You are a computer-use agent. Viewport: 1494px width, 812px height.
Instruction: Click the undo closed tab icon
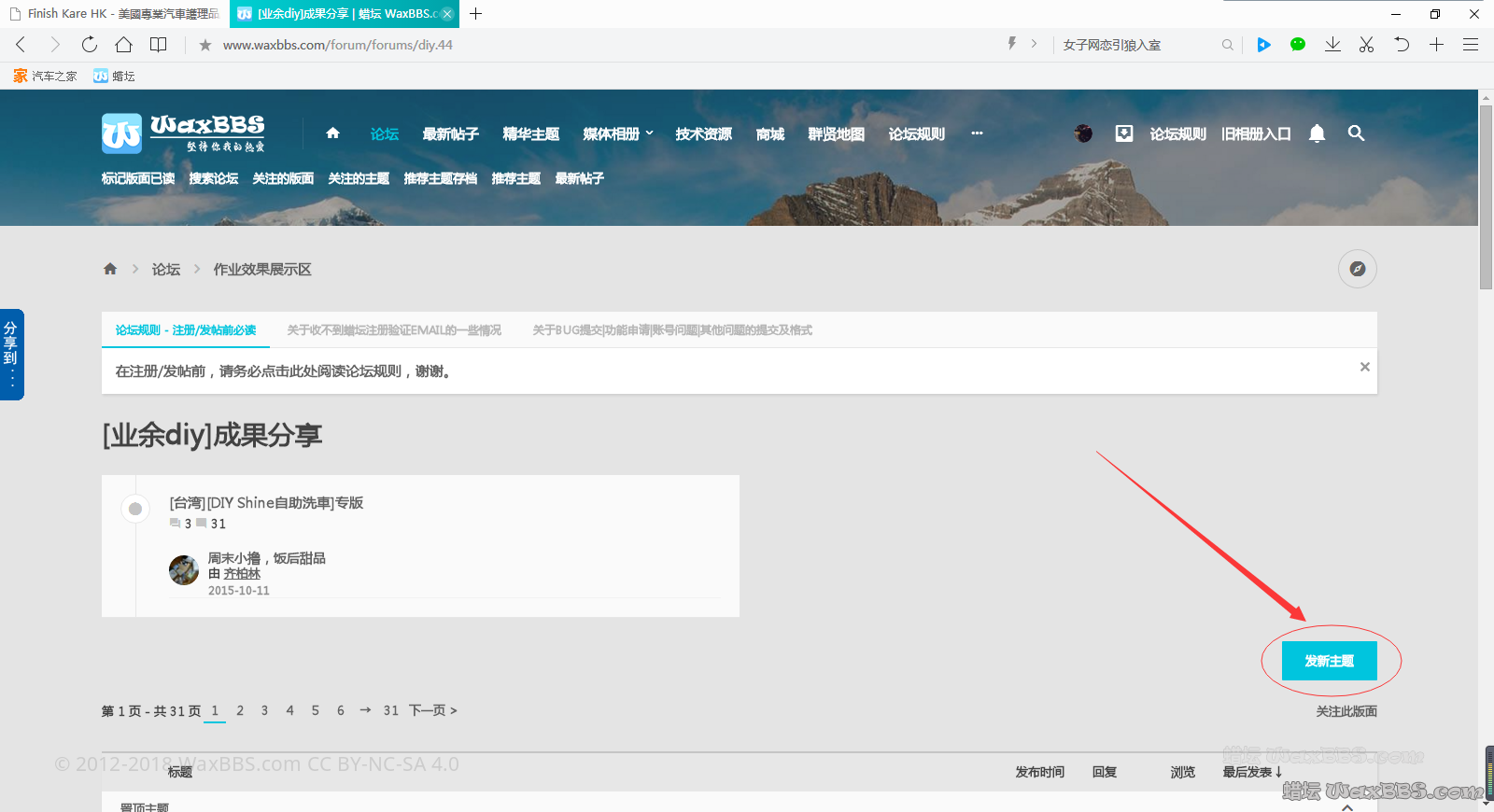click(x=1402, y=44)
